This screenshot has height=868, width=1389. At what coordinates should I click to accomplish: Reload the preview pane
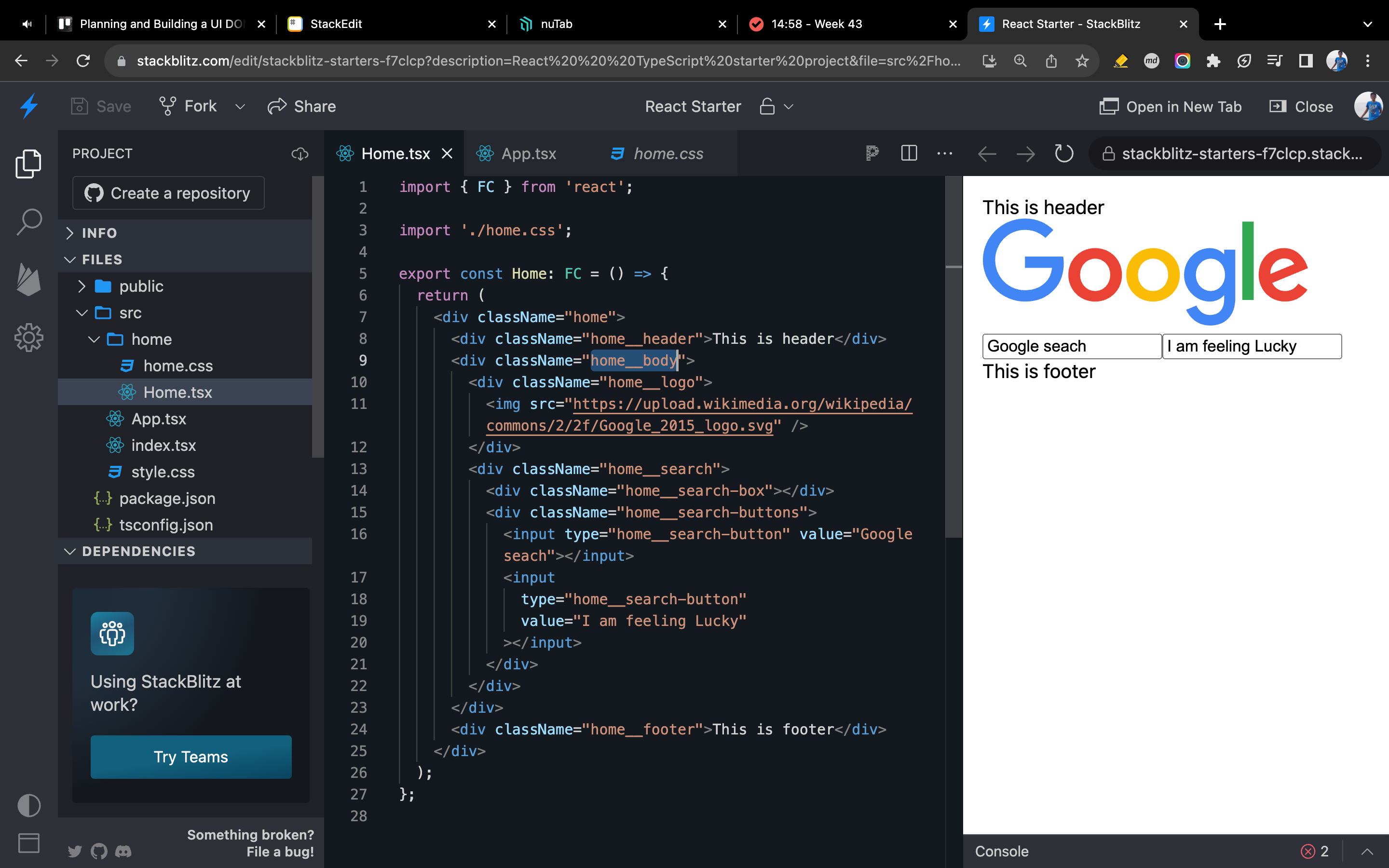[x=1064, y=153]
